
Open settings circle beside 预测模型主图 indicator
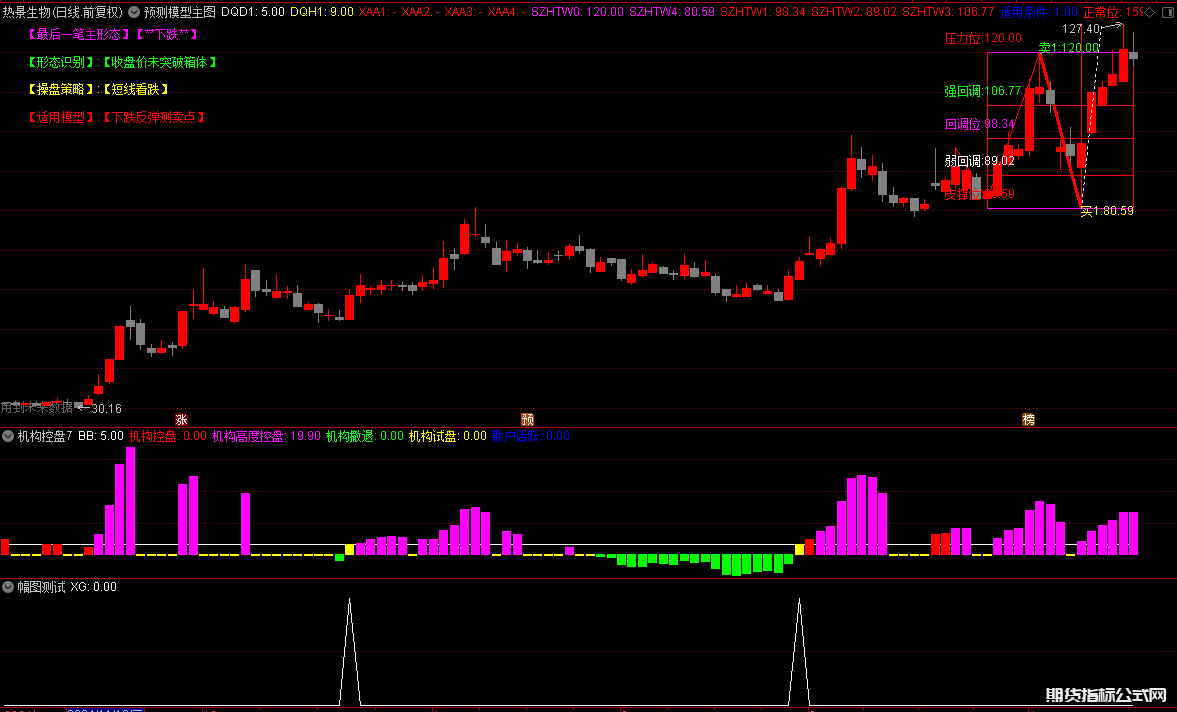click(134, 12)
